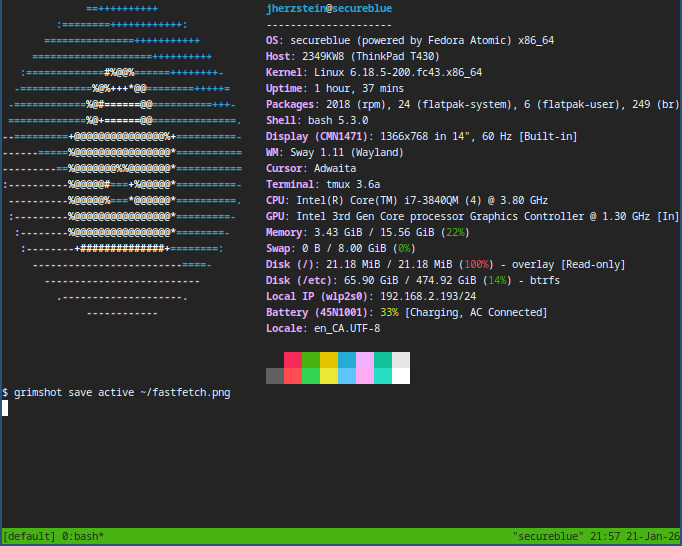Select the top-row teal color block

(383, 360)
